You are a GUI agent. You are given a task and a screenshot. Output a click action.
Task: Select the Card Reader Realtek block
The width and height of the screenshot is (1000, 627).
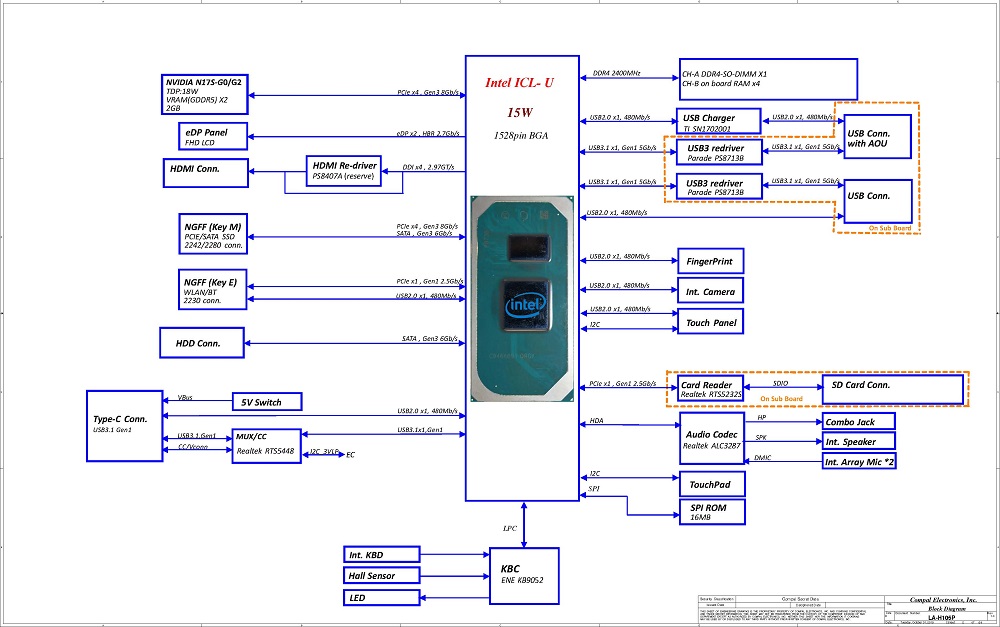[710, 388]
